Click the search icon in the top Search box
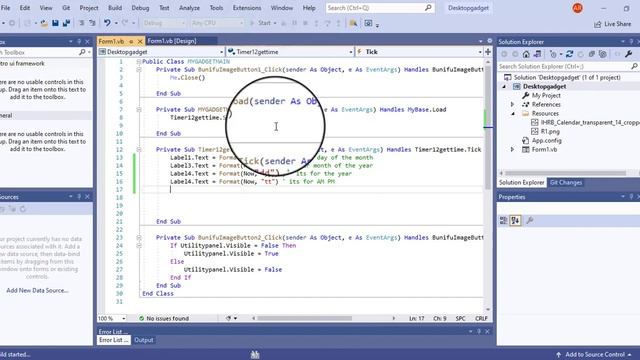 click(x=428, y=8)
